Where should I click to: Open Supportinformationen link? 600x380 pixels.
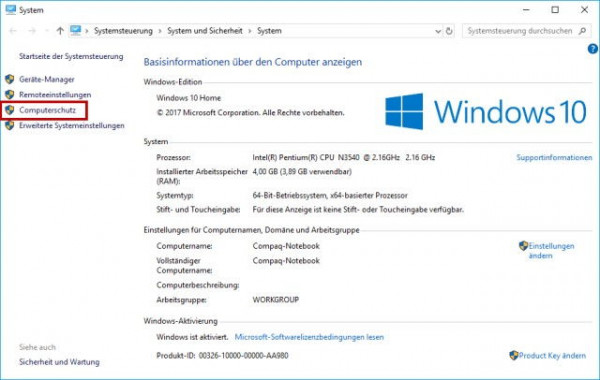(554, 157)
